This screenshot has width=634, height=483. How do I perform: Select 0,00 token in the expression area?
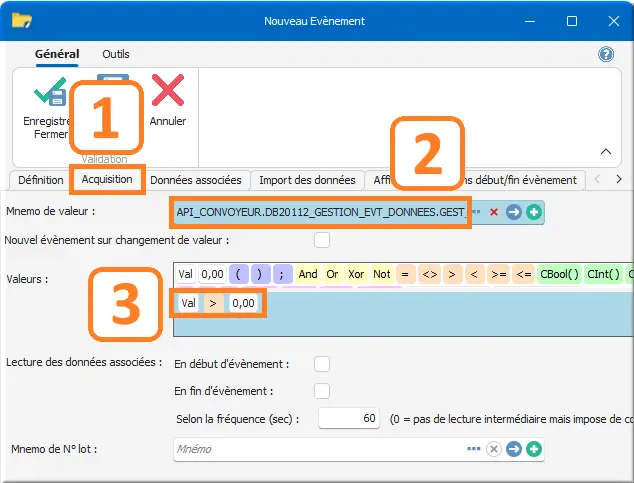(243, 303)
